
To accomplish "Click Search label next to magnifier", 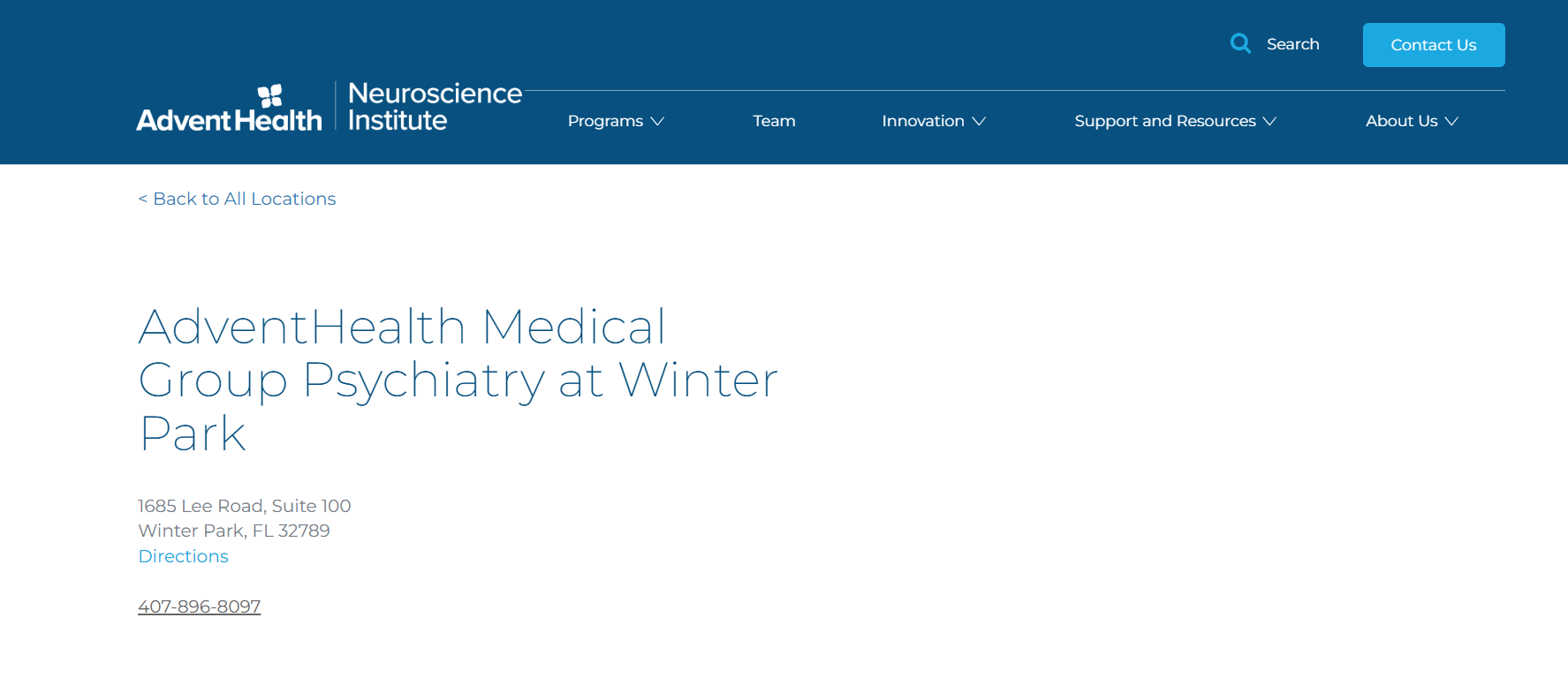I will (x=1293, y=43).
